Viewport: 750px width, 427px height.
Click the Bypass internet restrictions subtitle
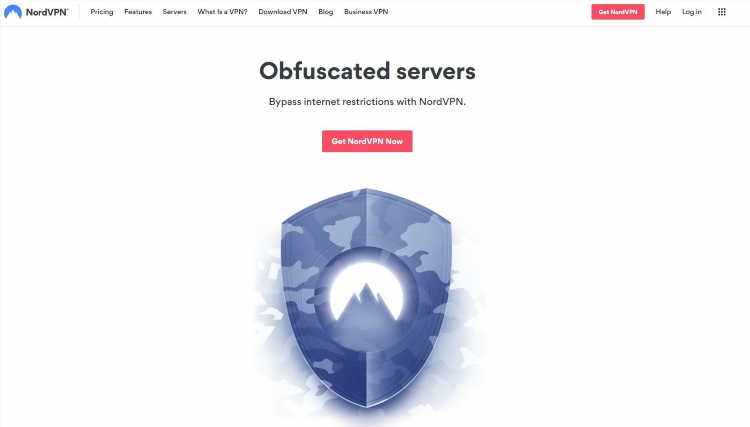click(367, 102)
